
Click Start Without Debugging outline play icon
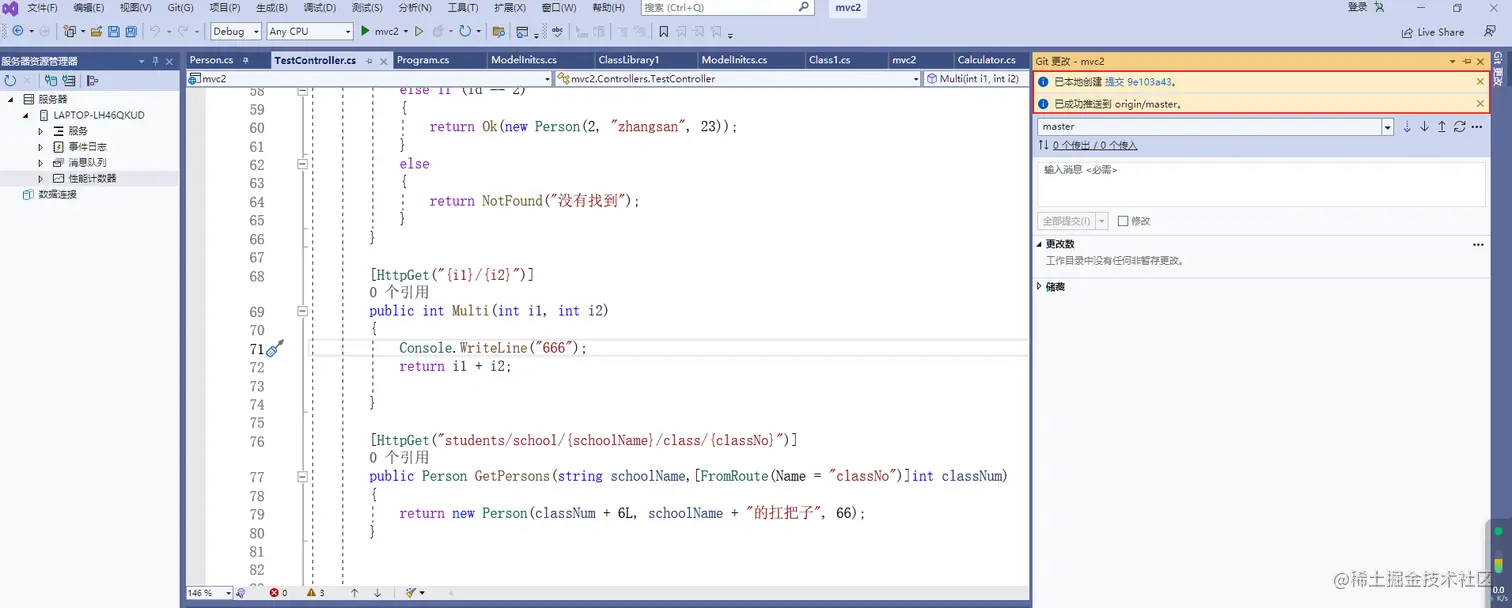click(x=419, y=31)
